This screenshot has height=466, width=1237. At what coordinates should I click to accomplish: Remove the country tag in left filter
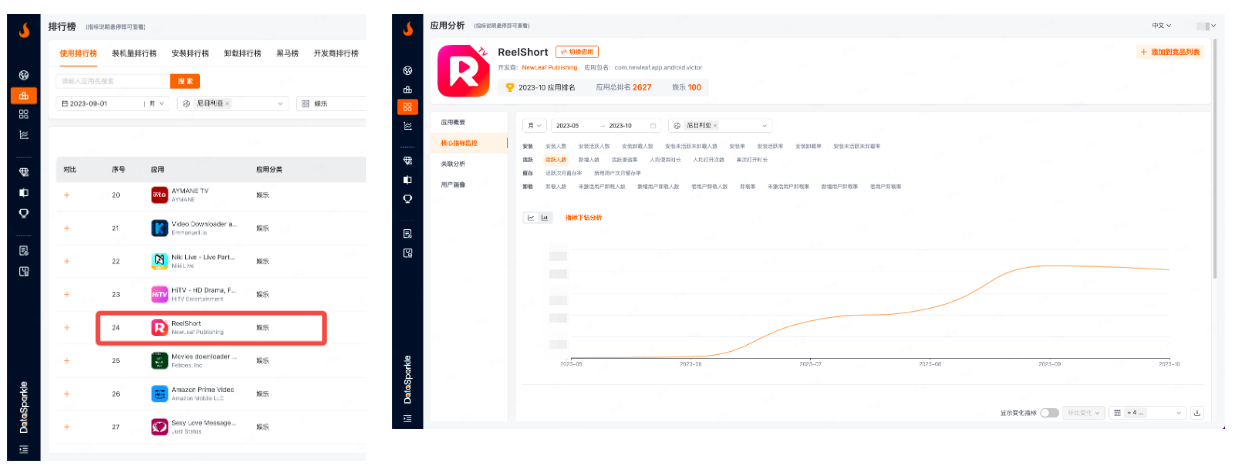point(227,103)
